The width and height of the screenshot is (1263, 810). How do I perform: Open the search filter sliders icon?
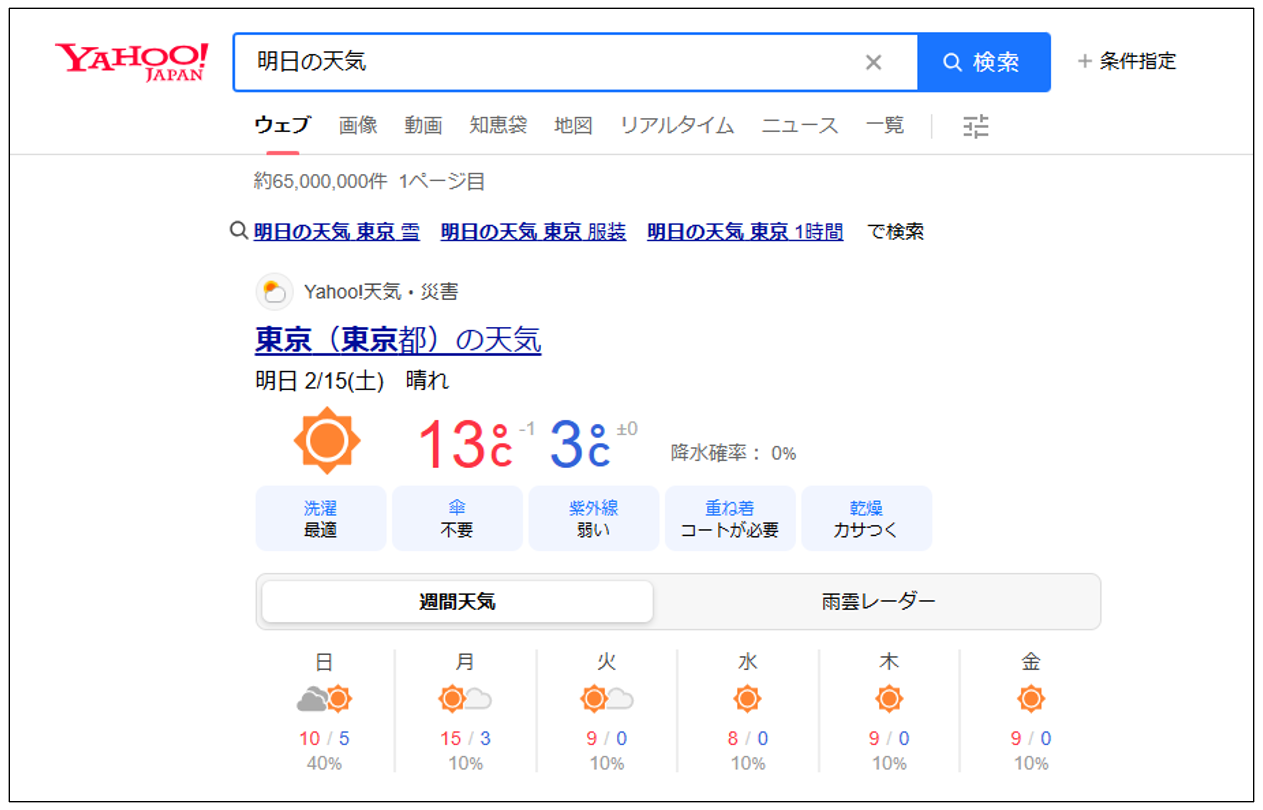(976, 126)
